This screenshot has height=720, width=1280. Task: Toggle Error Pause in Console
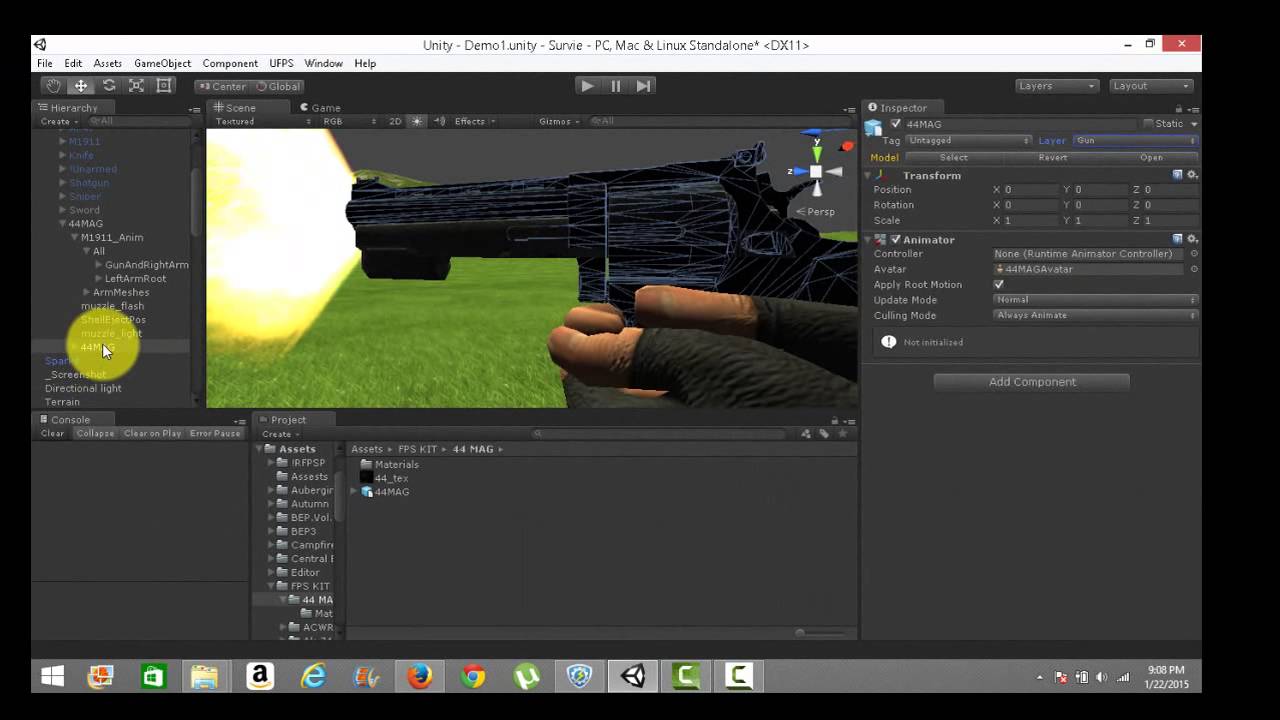[x=215, y=434]
